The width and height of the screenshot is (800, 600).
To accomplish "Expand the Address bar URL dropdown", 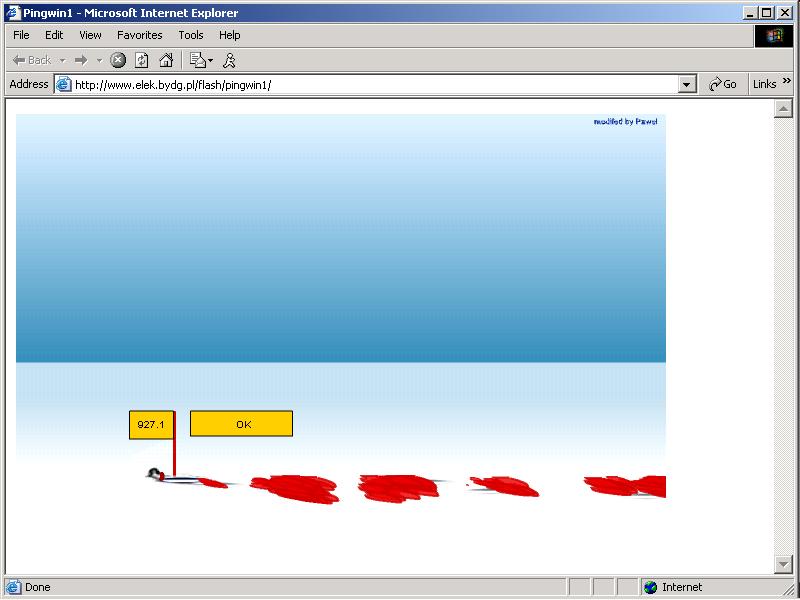I will (686, 85).
